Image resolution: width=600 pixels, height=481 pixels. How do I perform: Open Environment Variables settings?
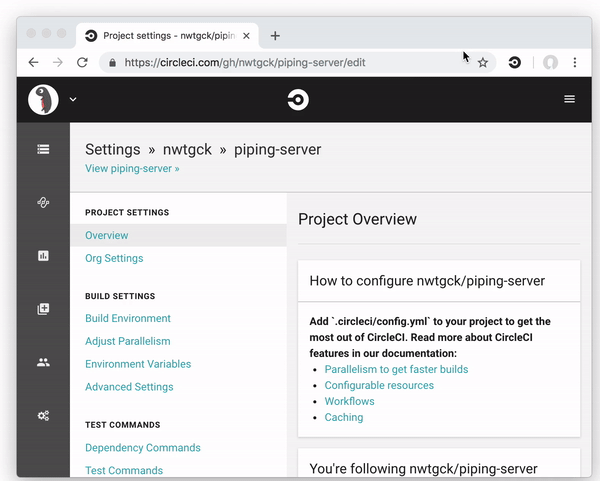(138, 364)
